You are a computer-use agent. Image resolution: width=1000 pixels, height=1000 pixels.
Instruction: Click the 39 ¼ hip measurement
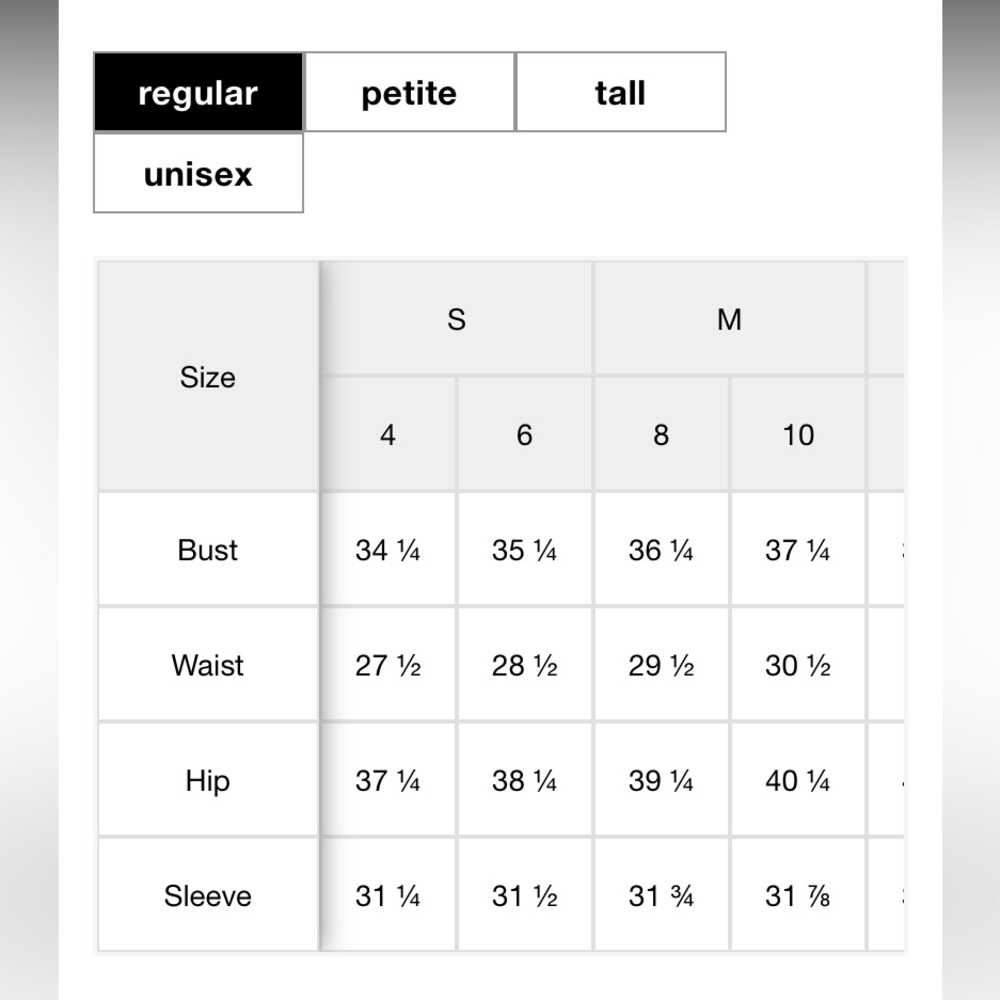click(661, 781)
